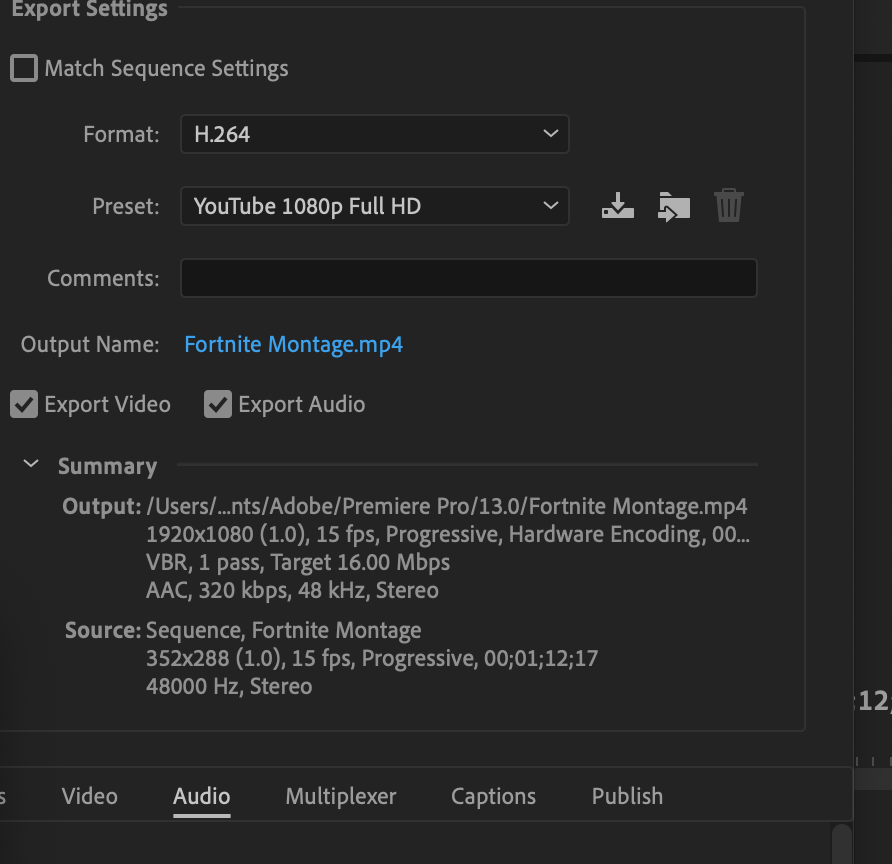Click the Fortnite Montage.mp4 output name link
This screenshot has height=864, width=892.
[x=294, y=345]
